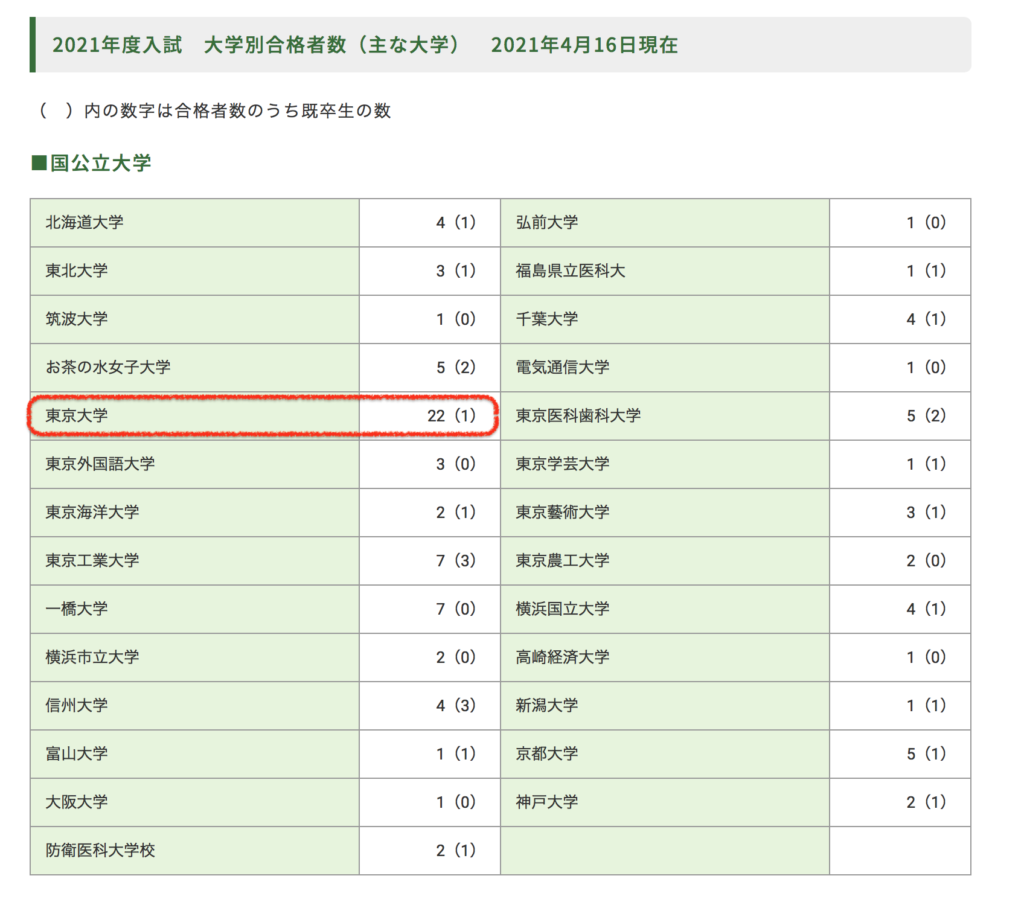The width and height of the screenshot is (1024, 902).
Task: Click the 防衛医科大学校 cell
Action: coord(195,851)
